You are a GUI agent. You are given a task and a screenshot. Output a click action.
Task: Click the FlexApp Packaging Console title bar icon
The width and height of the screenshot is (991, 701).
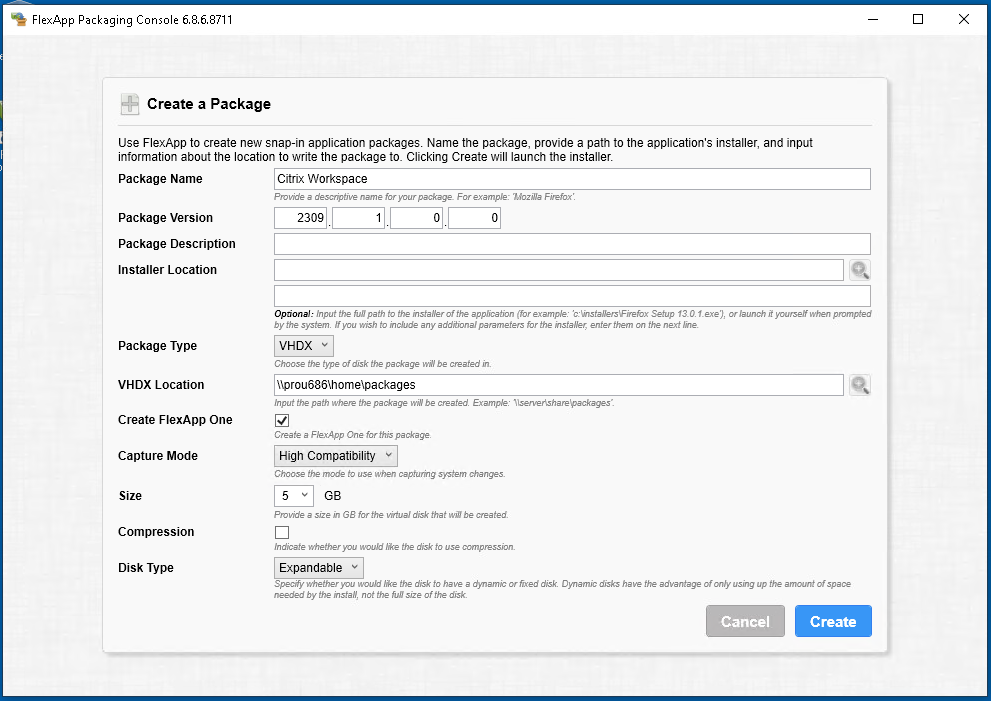pos(18,19)
